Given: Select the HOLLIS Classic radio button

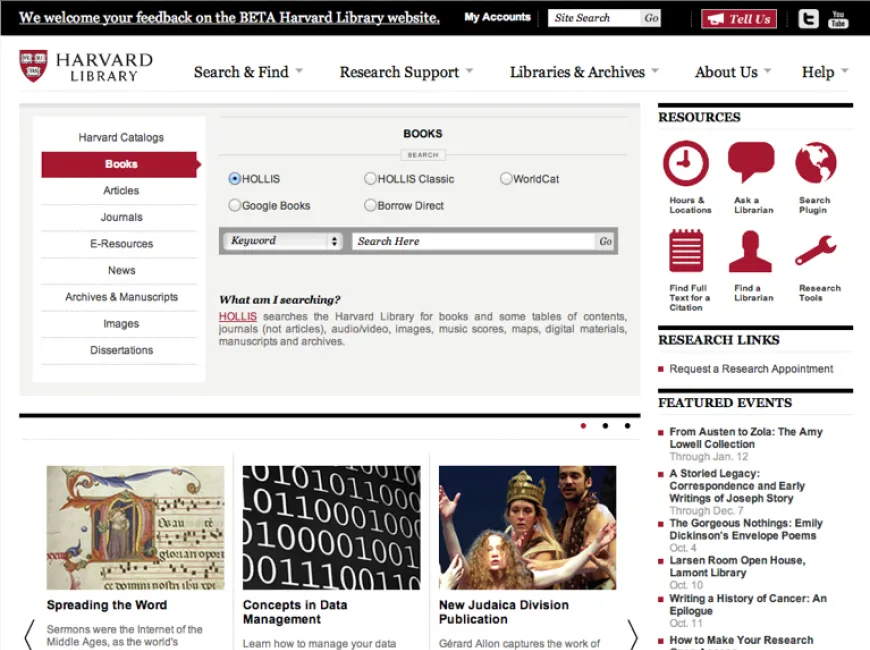Looking at the screenshot, I should coord(370,179).
